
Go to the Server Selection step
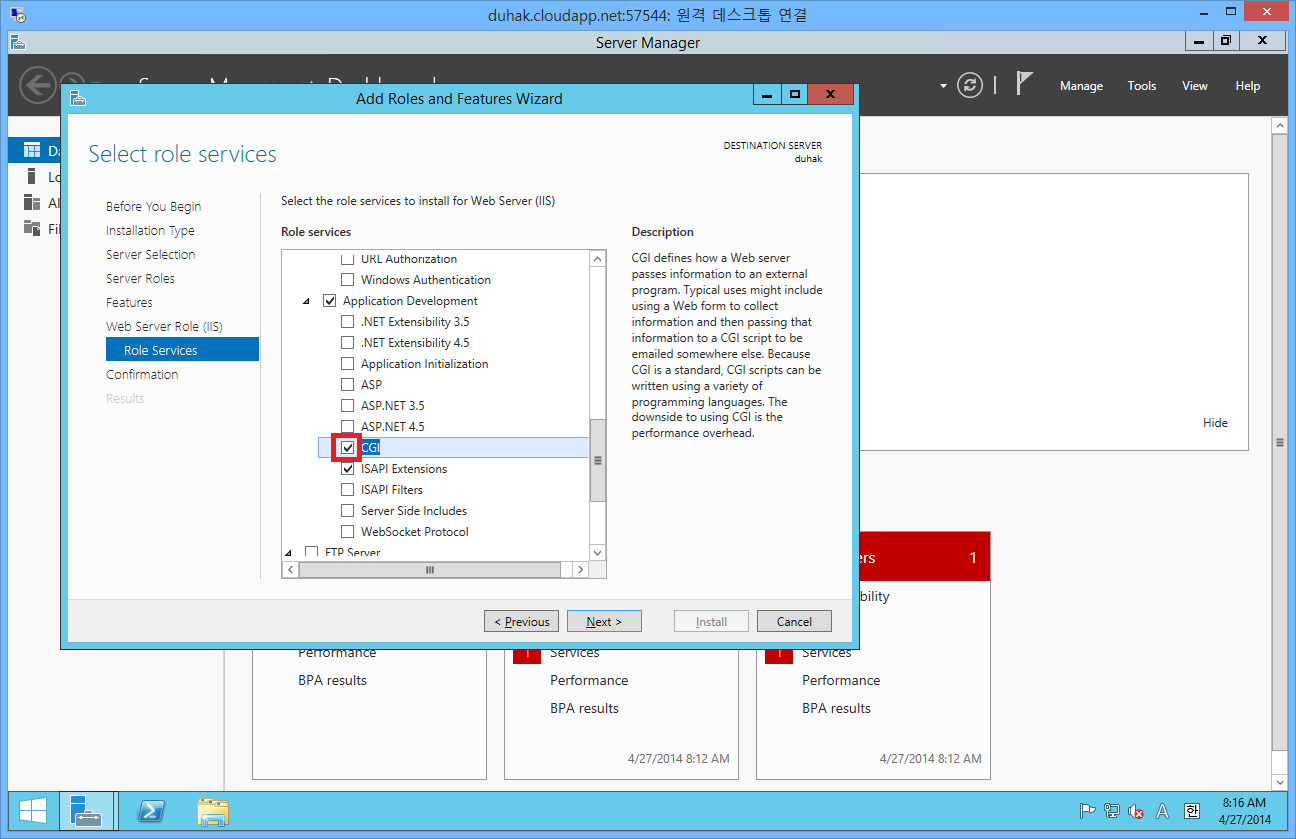[x=151, y=255]
